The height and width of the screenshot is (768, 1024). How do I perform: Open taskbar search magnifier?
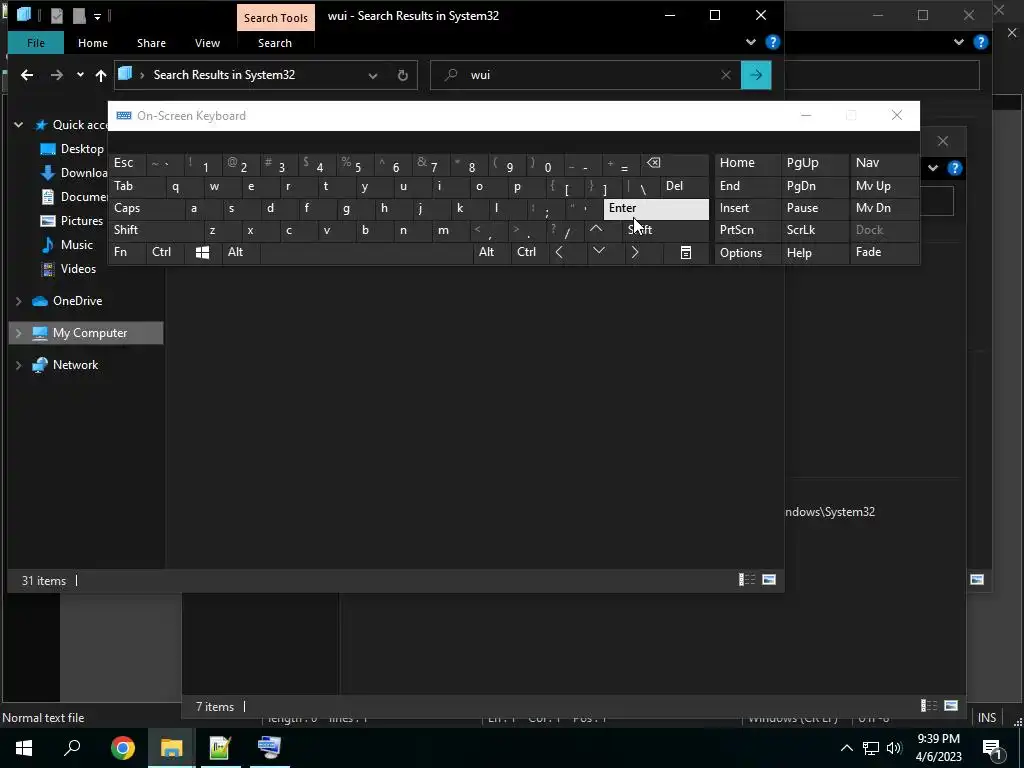click(72, 748)
